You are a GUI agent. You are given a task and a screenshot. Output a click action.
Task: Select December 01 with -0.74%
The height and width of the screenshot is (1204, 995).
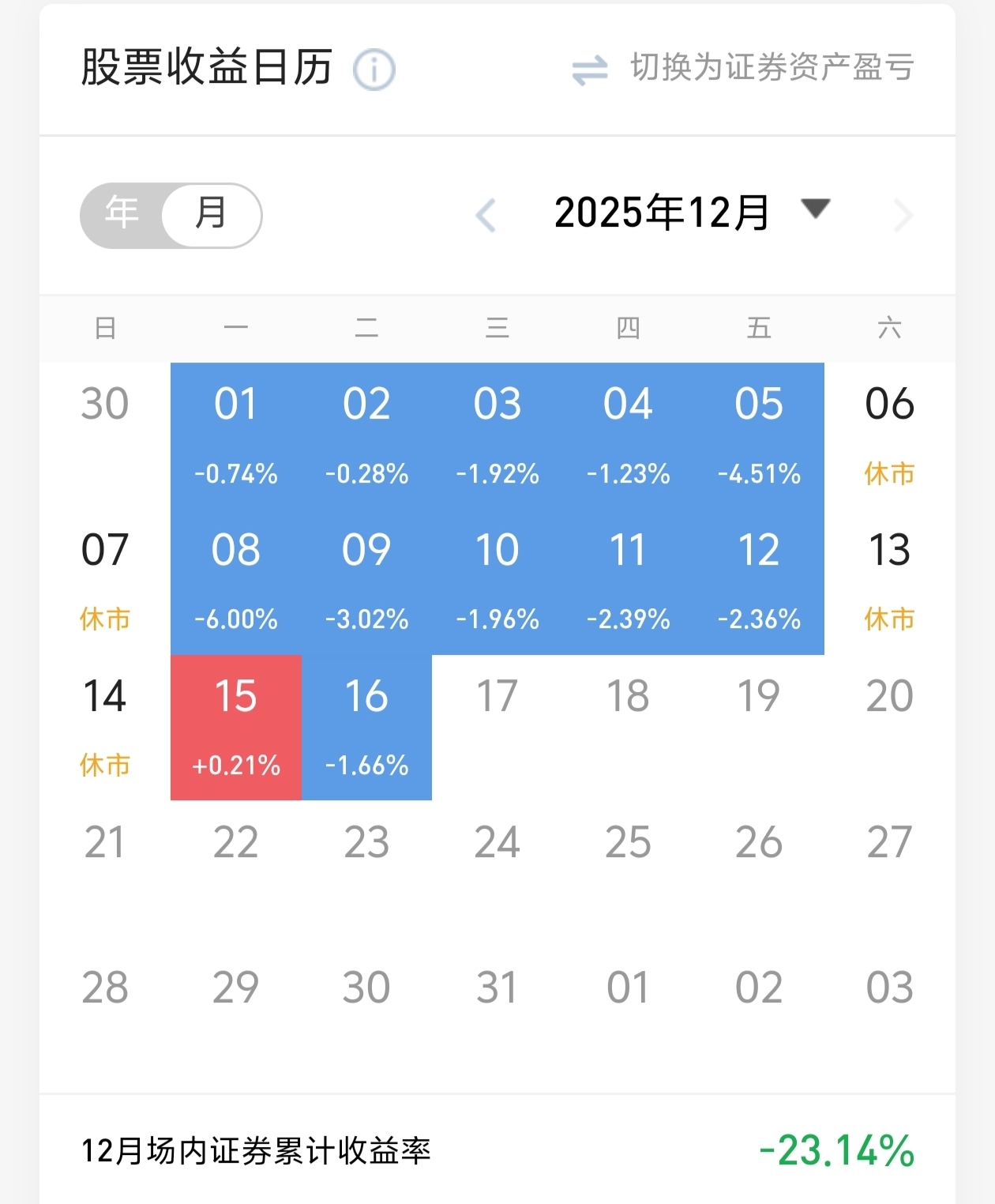[x=236, y=435]
